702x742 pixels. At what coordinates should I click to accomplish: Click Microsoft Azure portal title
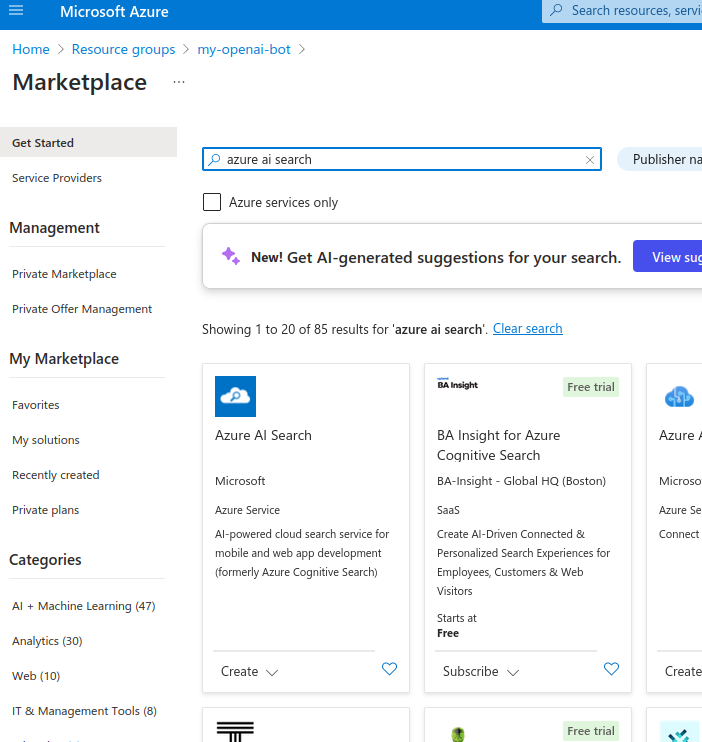point(114,11)
